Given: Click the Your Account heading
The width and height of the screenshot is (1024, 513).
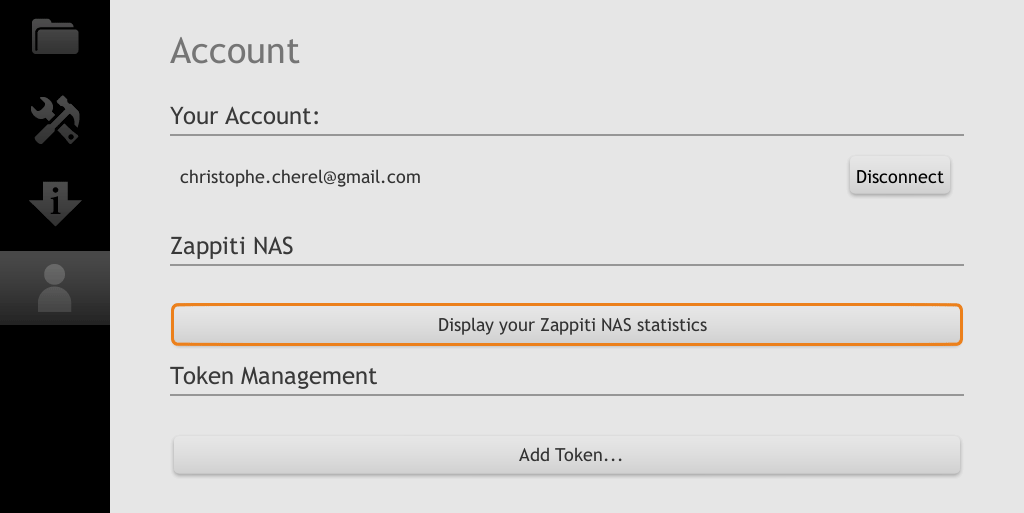Looking at the screenshot, I should [245, 116].
